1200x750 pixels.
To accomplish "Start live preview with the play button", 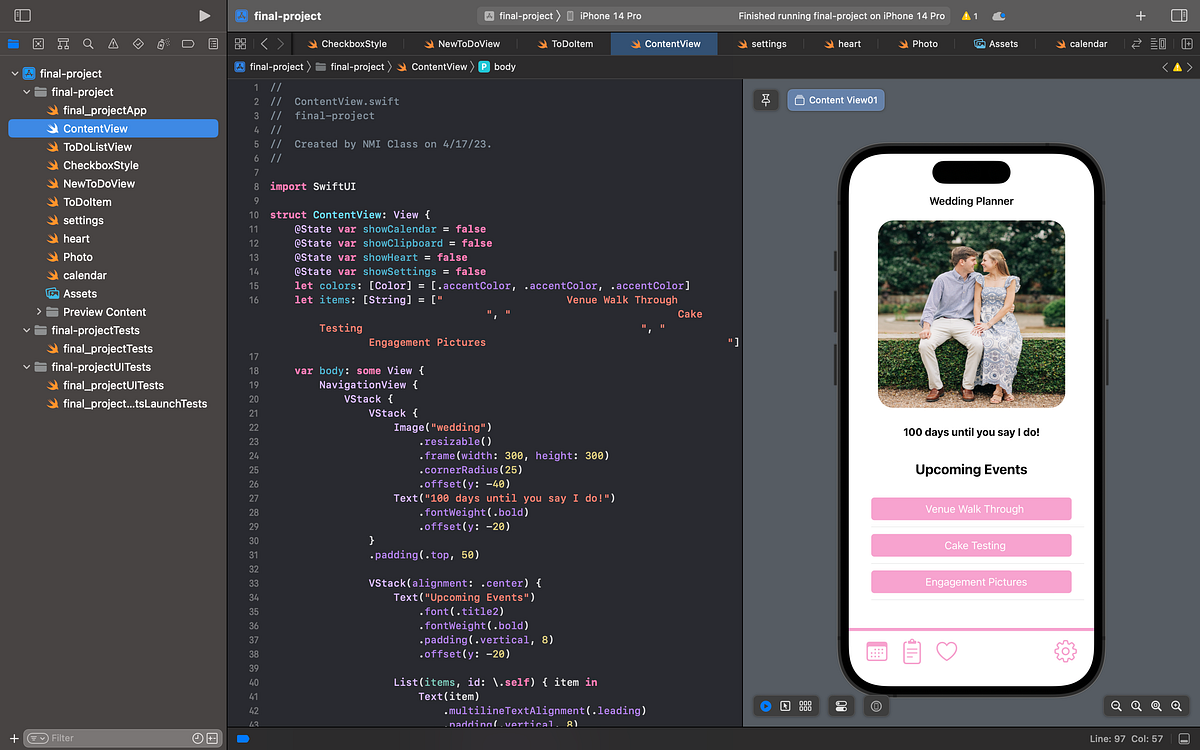I will 766,706.
